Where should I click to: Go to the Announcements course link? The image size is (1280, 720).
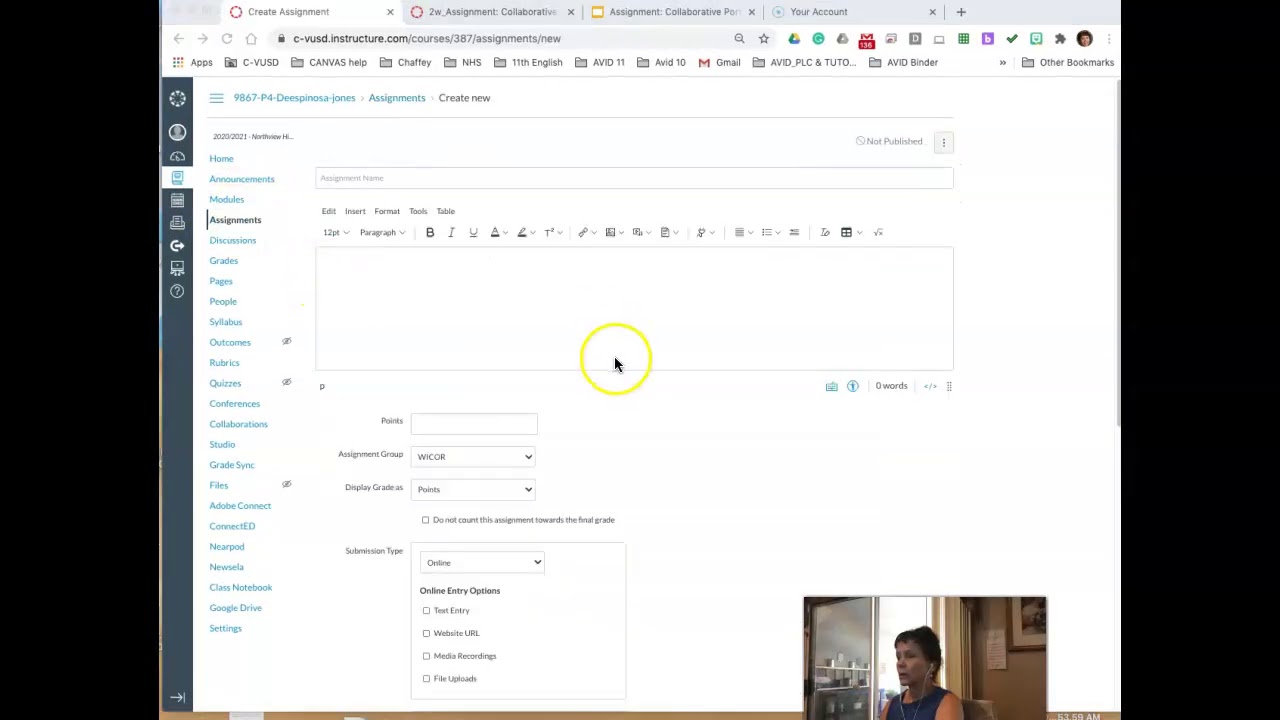pos(241,179)
